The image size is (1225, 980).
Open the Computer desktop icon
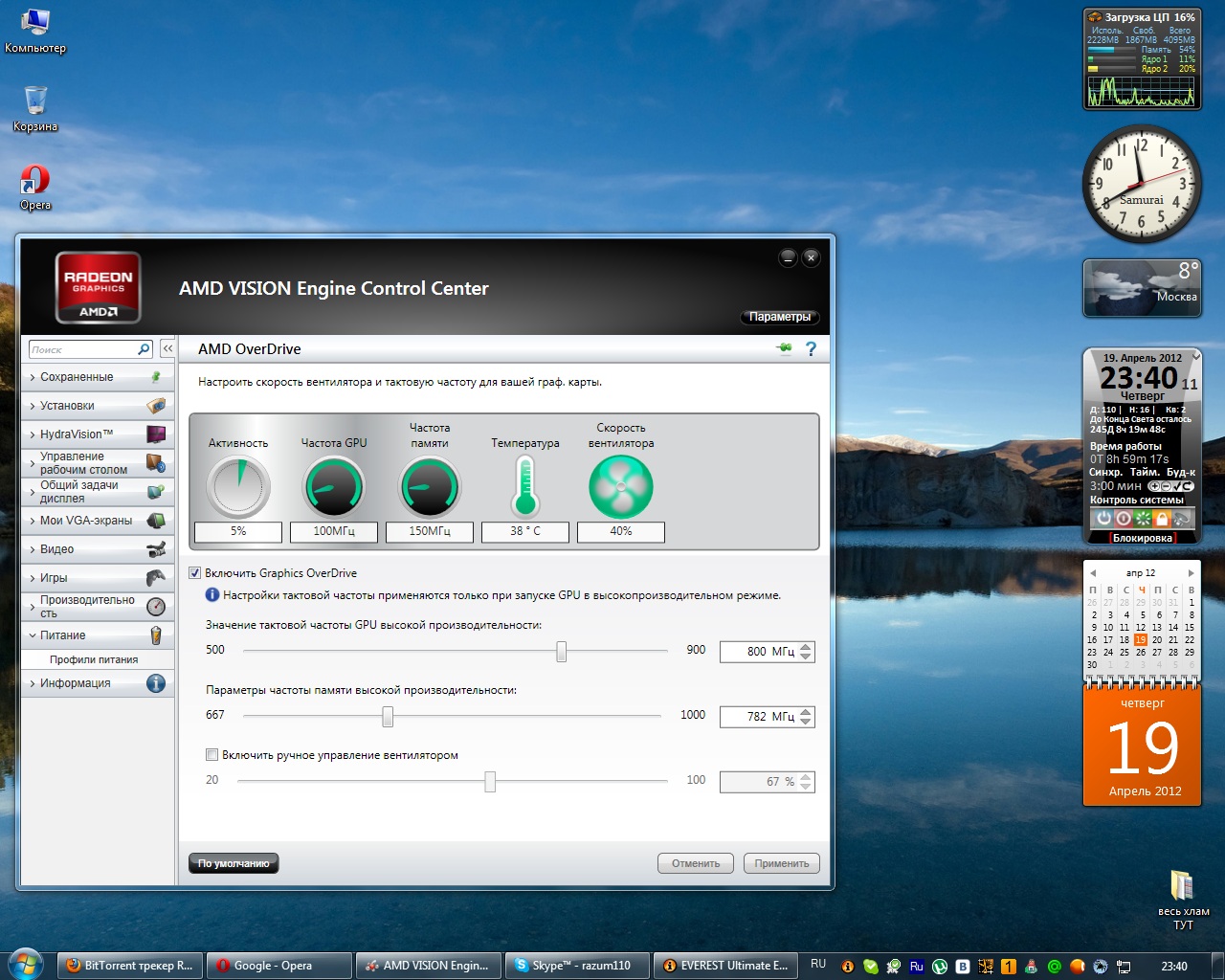point(35,31)
